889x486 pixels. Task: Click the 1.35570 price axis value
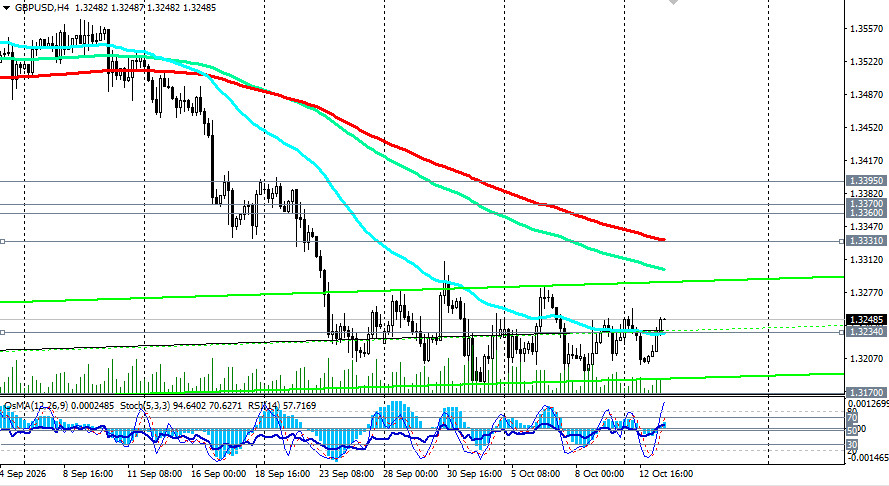(x=867, y=28)
